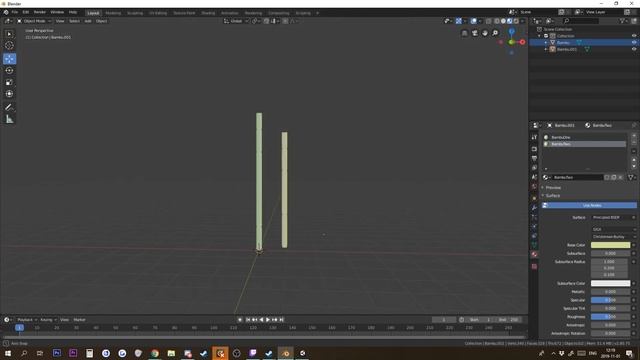
Task: Open the File menu
Action: coord(15,12)
